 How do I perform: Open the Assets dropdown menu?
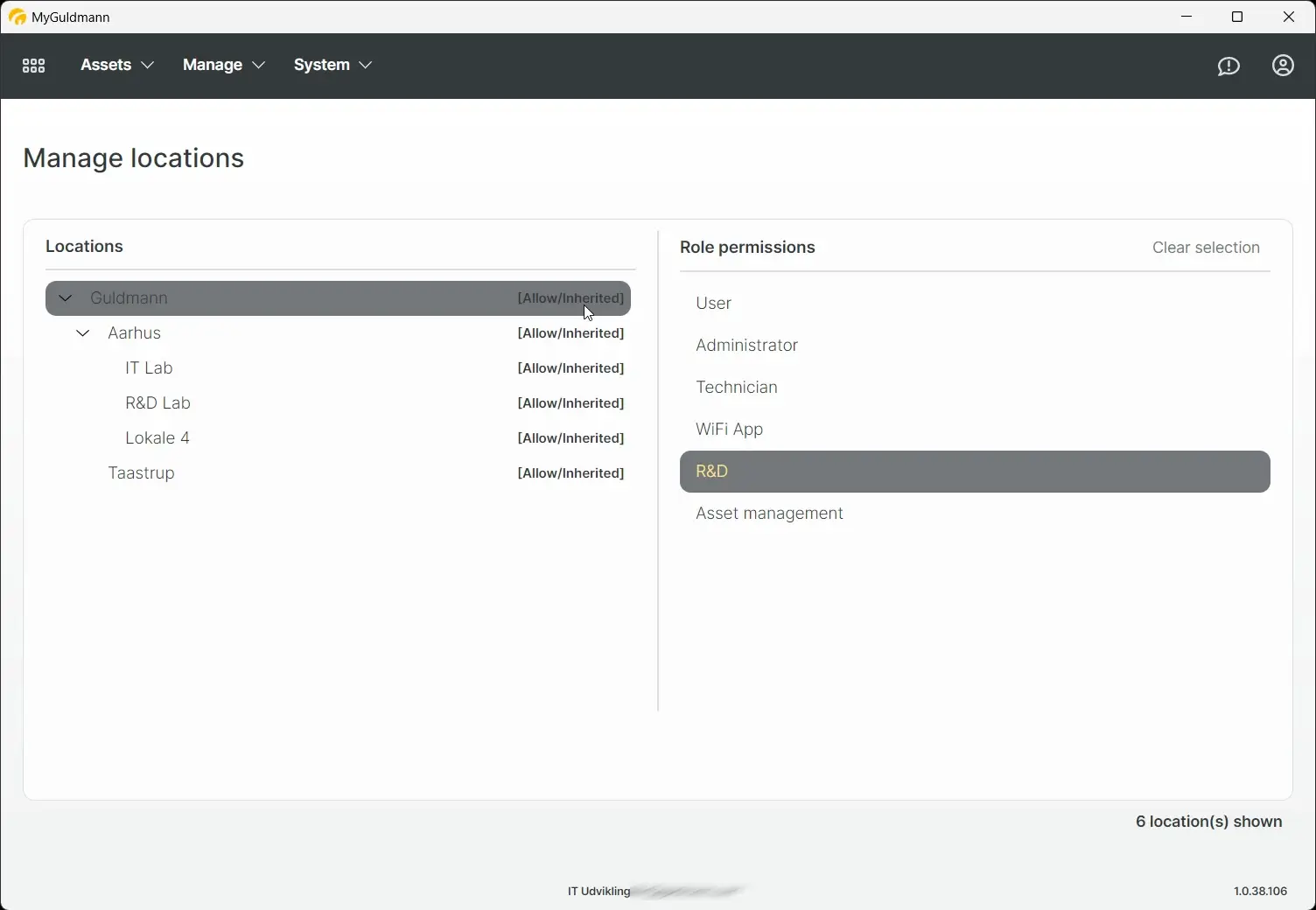click(115, 65)
